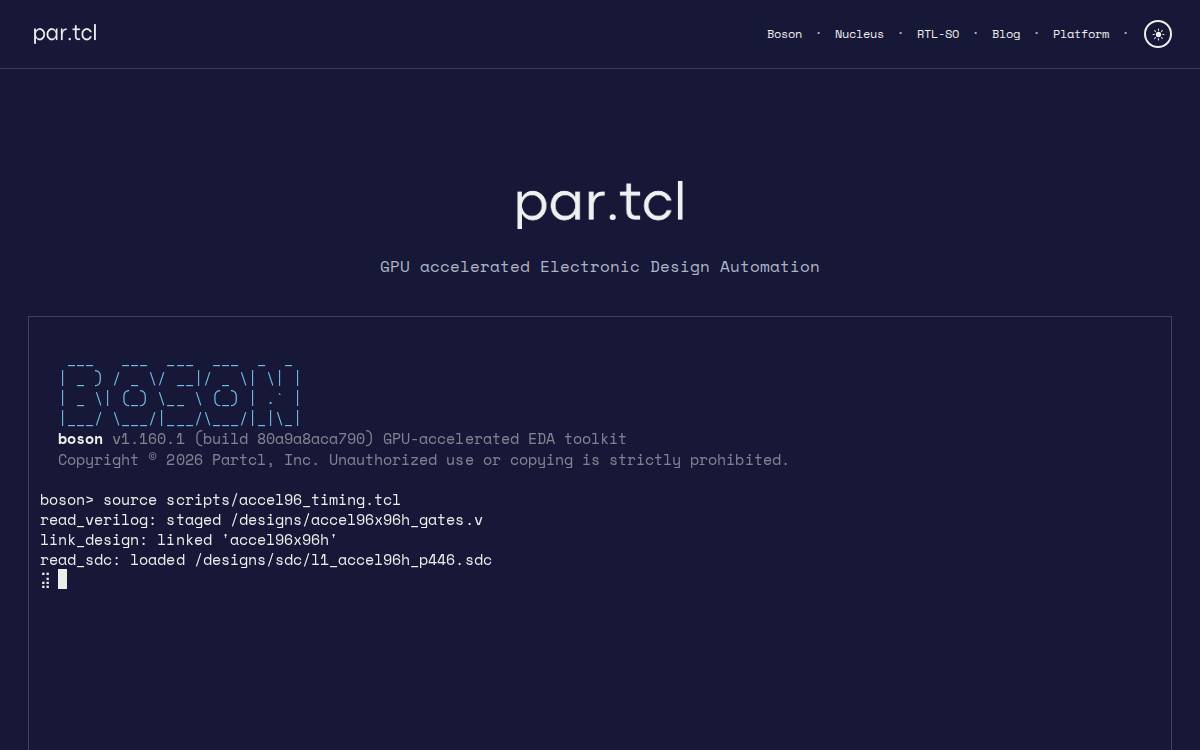Viewport: 1200px width, 750px height.
Task: Toggle the light/dark theme sun icon
Action: pyautogui.click(x=1158, y=34)
